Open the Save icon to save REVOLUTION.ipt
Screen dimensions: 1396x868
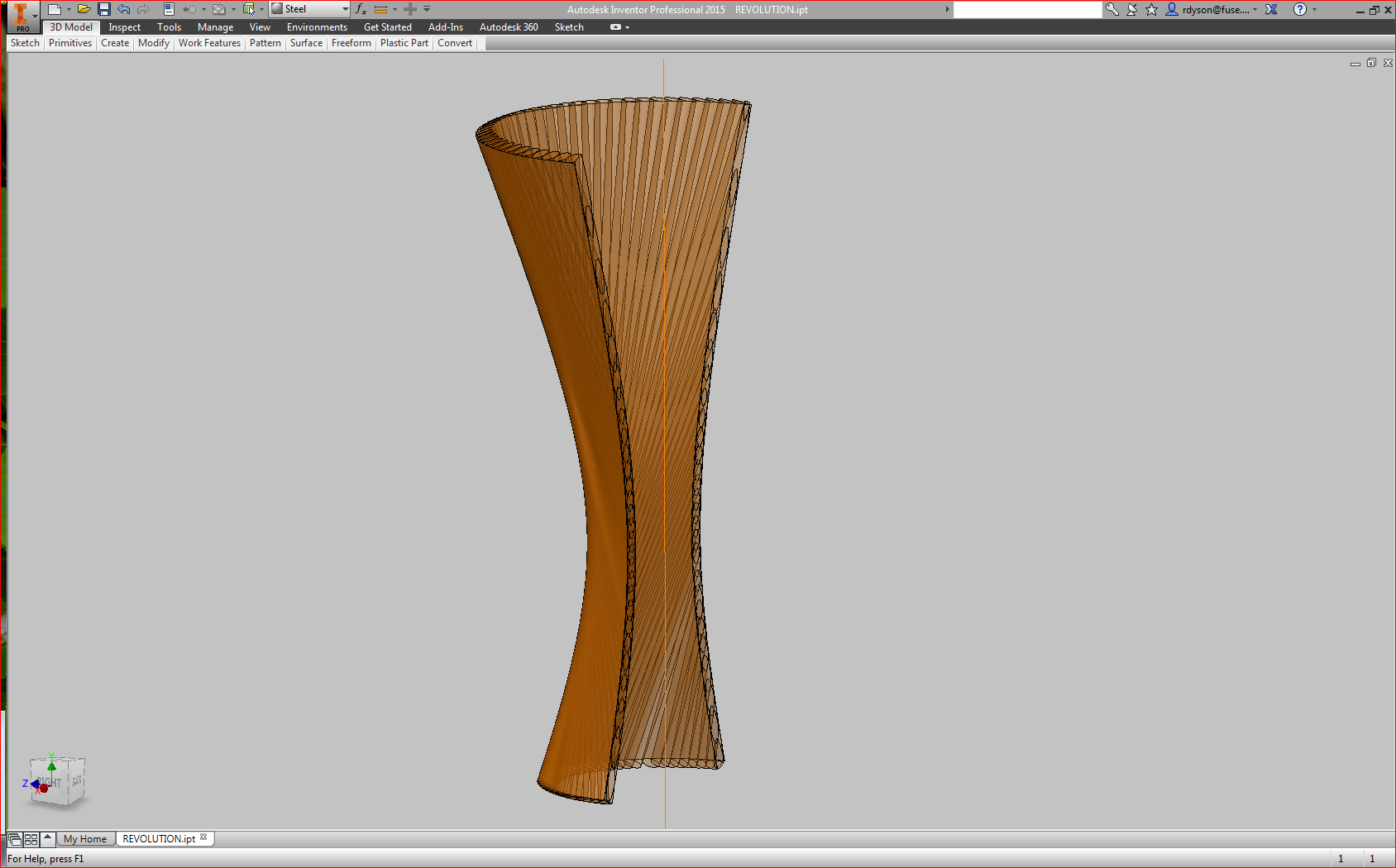click(x=103, y=9)
